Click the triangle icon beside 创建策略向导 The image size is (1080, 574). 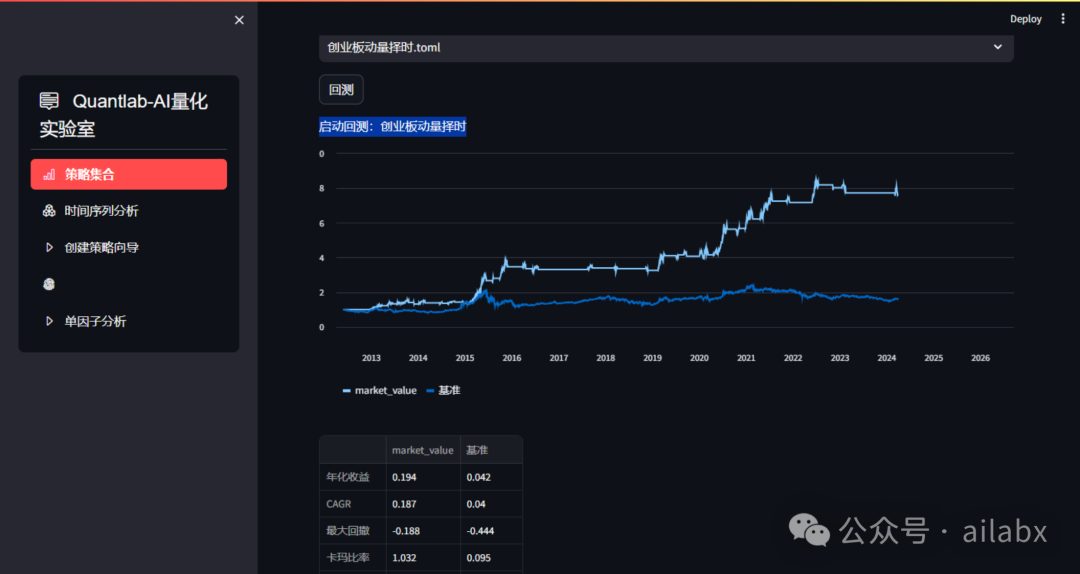pos(49,247)
